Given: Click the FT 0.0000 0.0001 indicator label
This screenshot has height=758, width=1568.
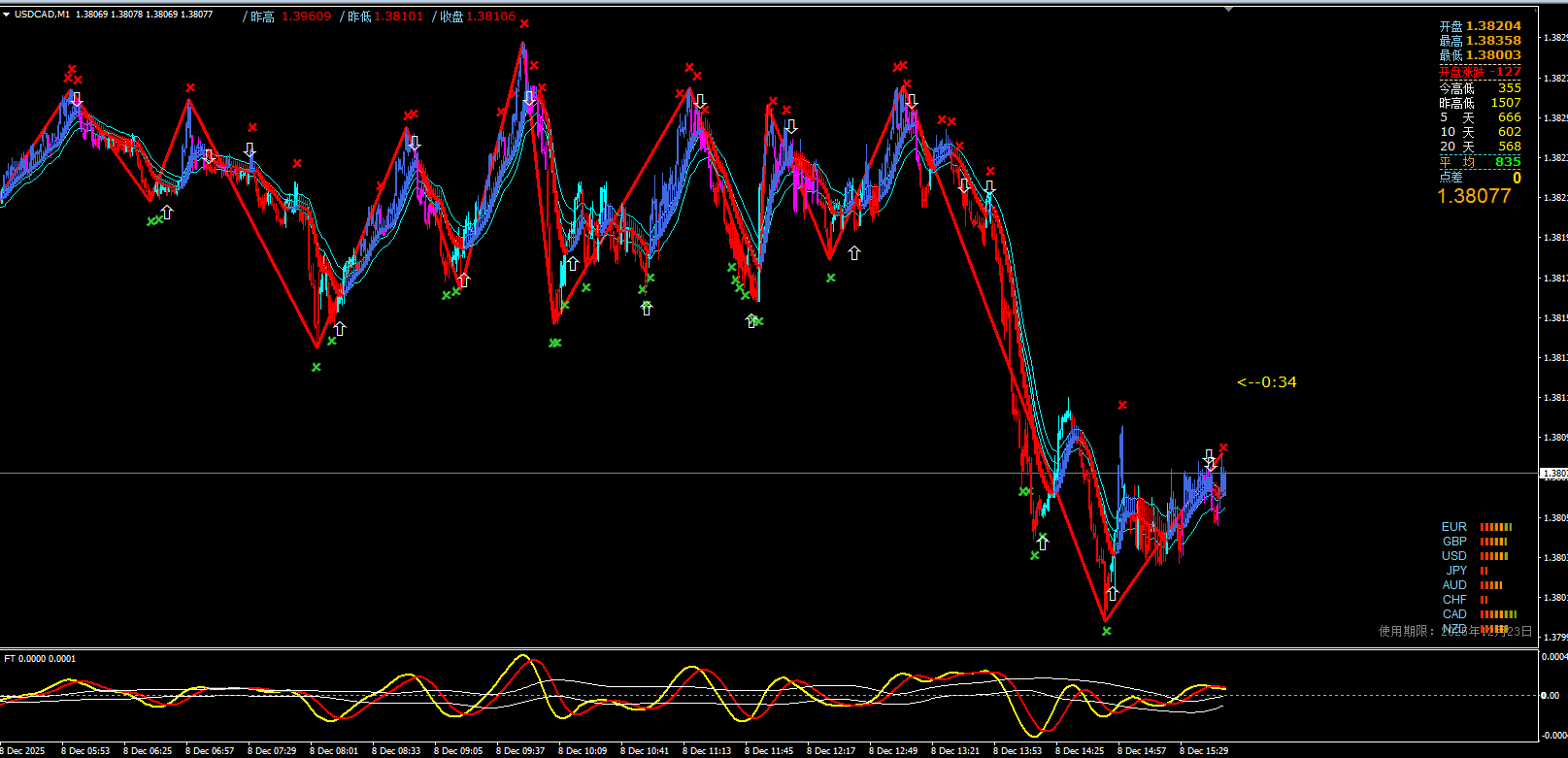Looking at the screenshot, I should pos(40,659).
